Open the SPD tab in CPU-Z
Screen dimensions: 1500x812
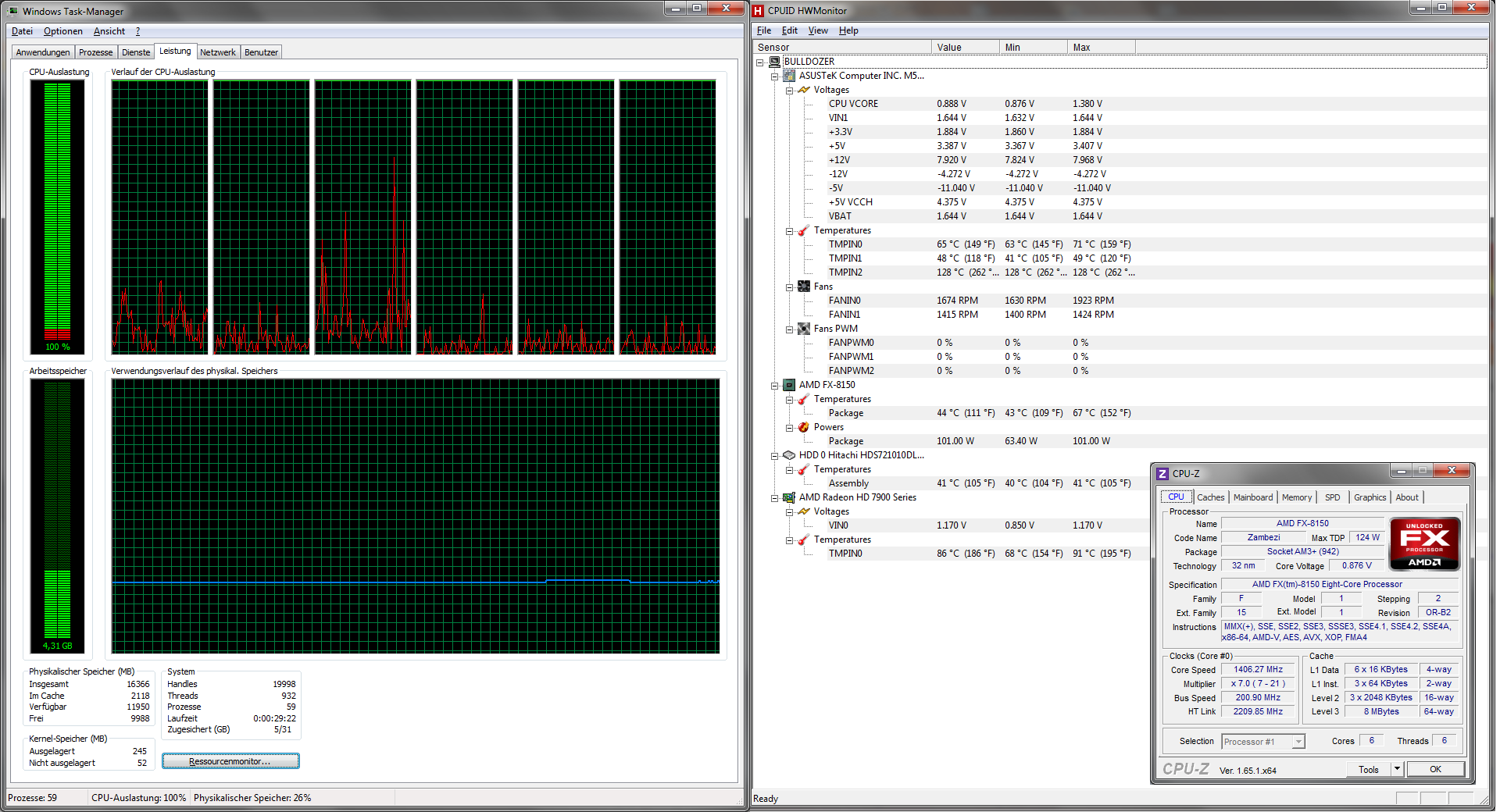point(1333,497)
